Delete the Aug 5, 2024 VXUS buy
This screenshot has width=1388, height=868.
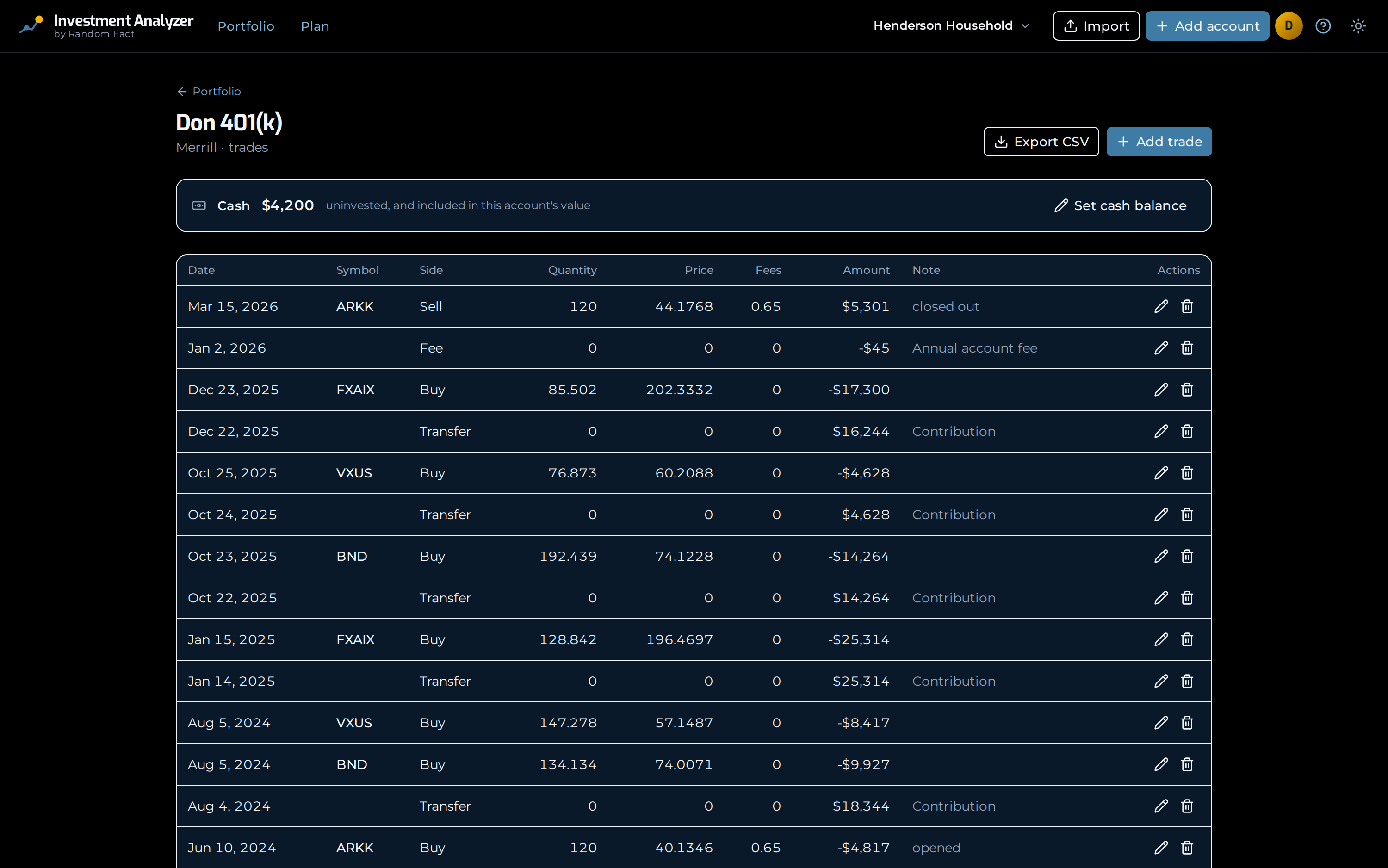pyautogui.click(x=1187, y=723)
